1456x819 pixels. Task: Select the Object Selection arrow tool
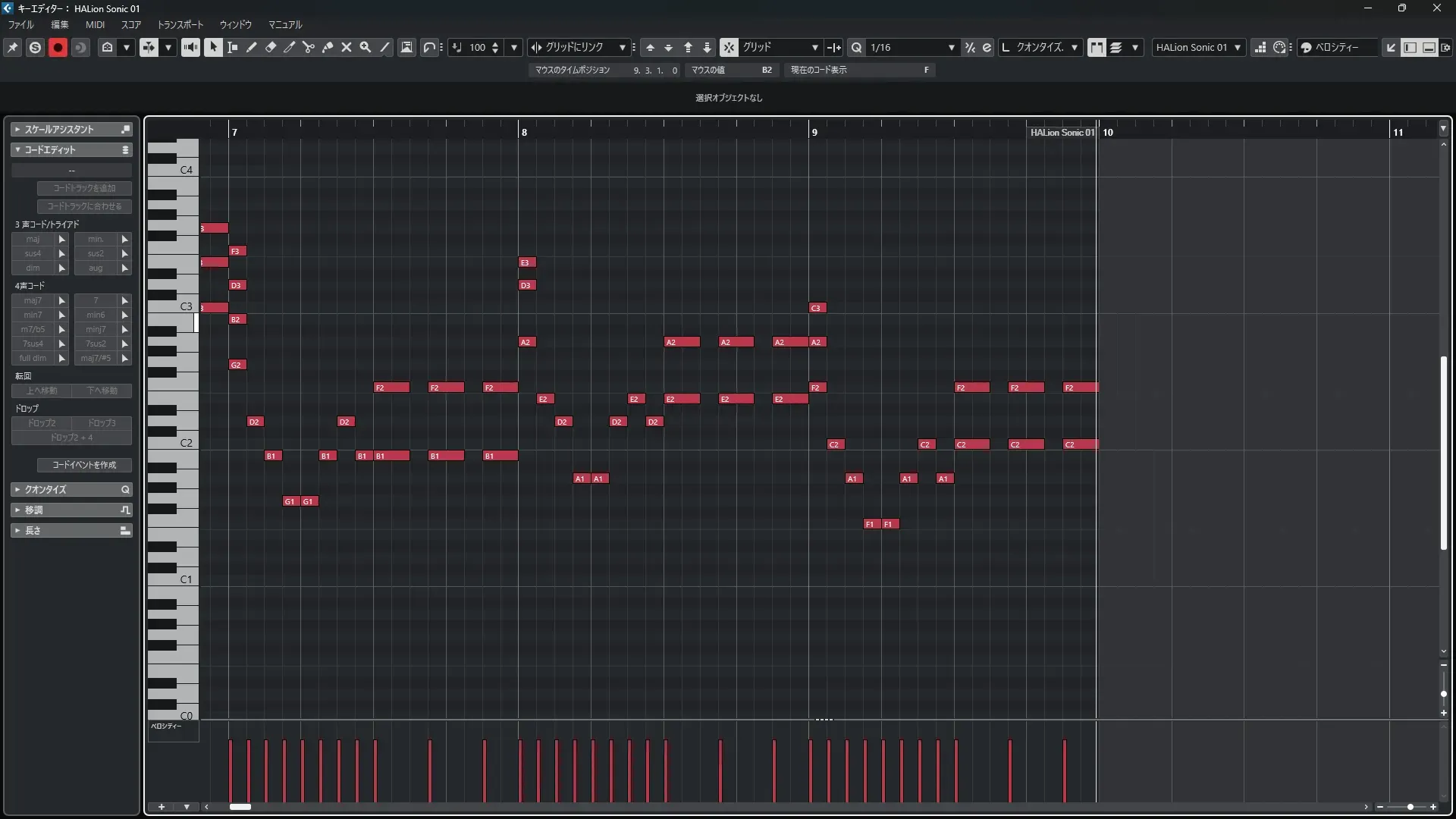(x=213, y=47)
